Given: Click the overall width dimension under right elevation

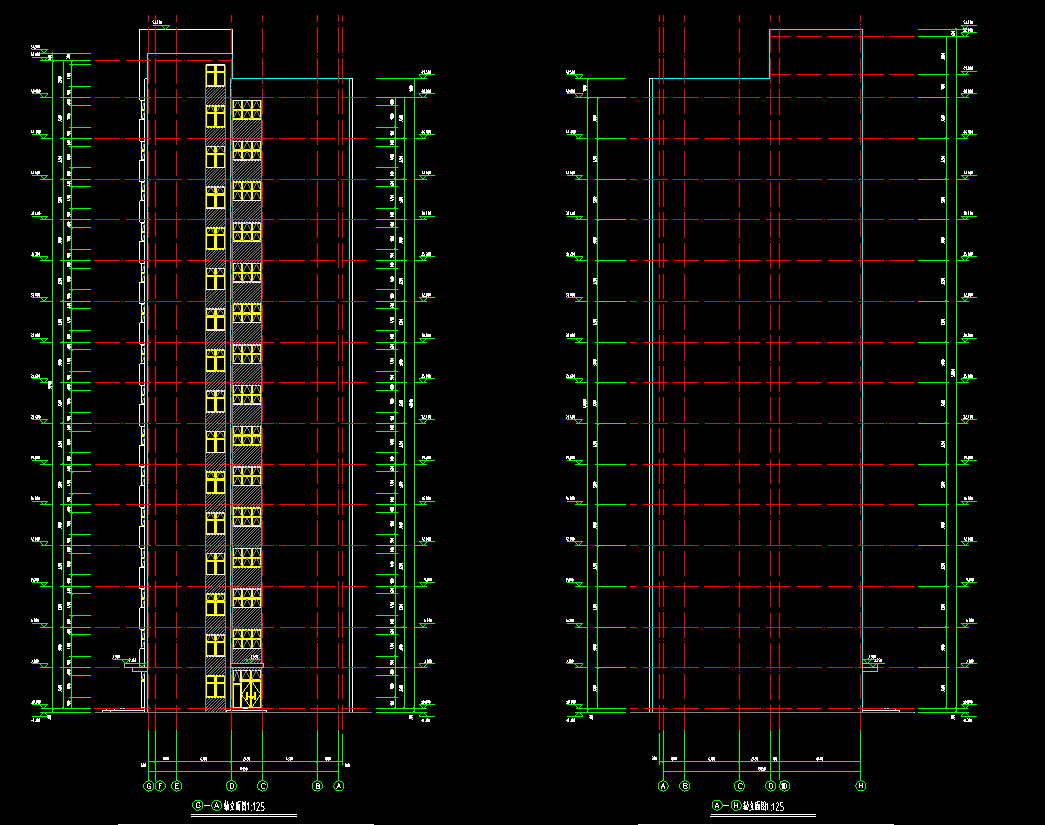Looking at the screenshot, I should (x=761, y=769).
